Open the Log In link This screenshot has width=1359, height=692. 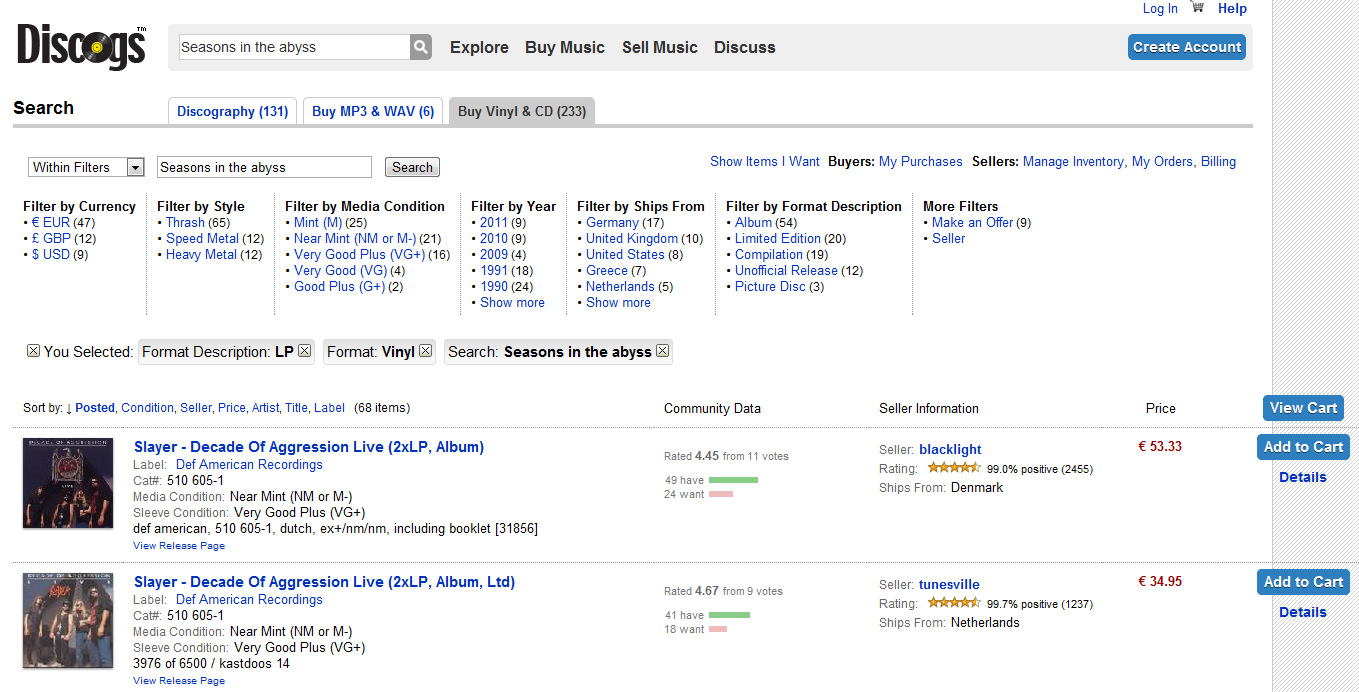(1160, 8)
